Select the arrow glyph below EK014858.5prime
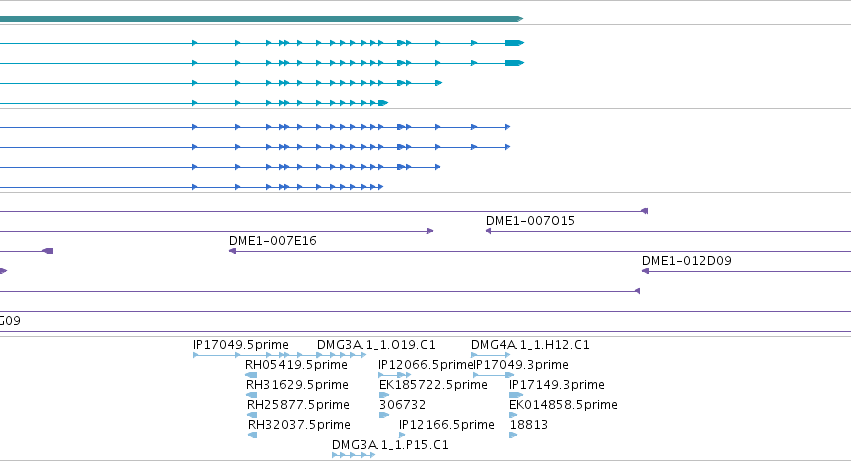 (x=513, y=415)
